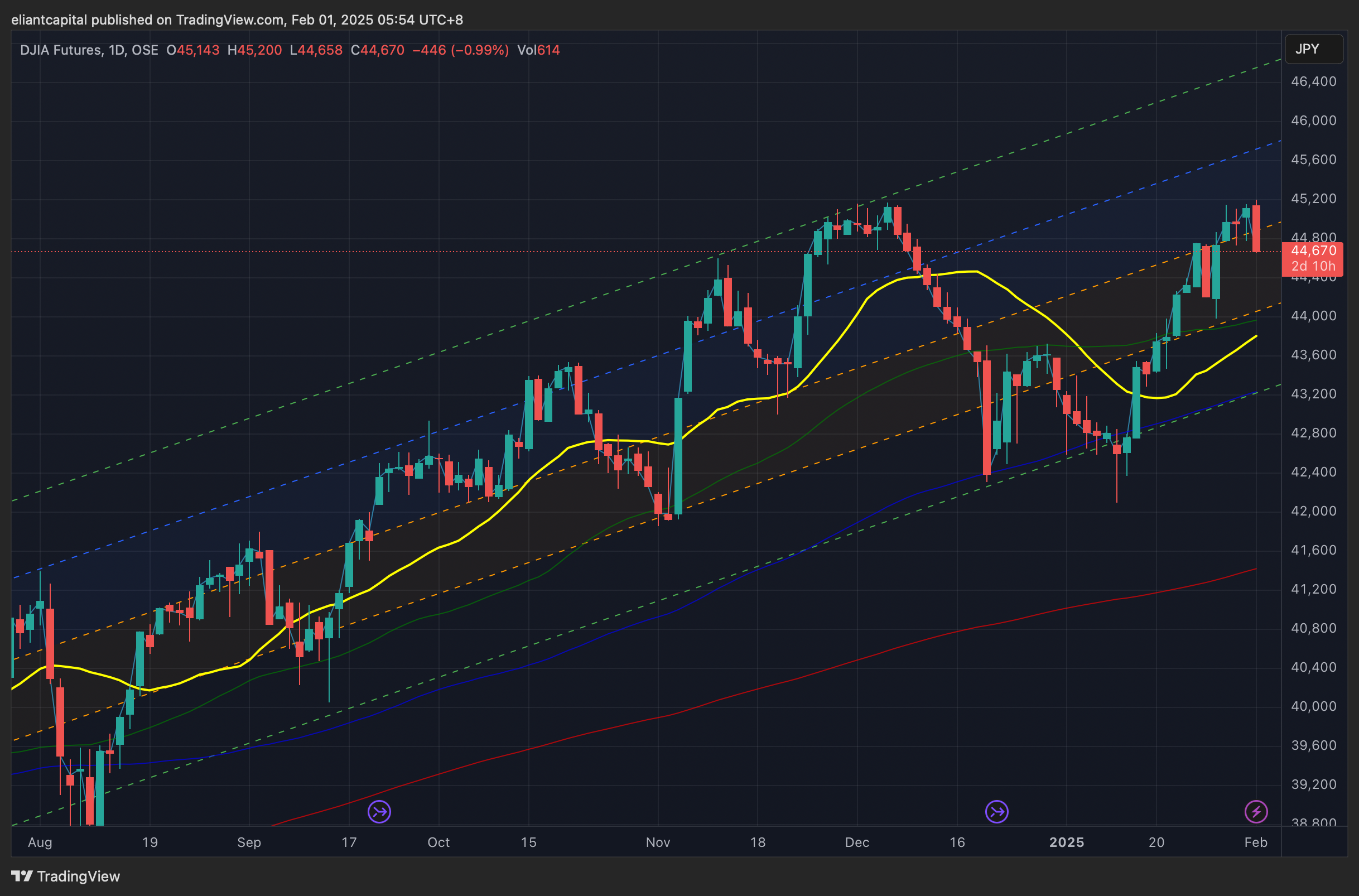
Task: Click the −446 (−0.99%) change value
Action: (x=460, y=50)
